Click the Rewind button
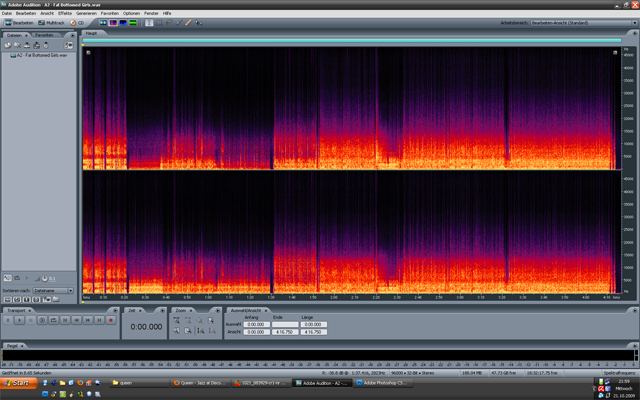The width and height of the screenshot is (640, 400). (76, 320)
